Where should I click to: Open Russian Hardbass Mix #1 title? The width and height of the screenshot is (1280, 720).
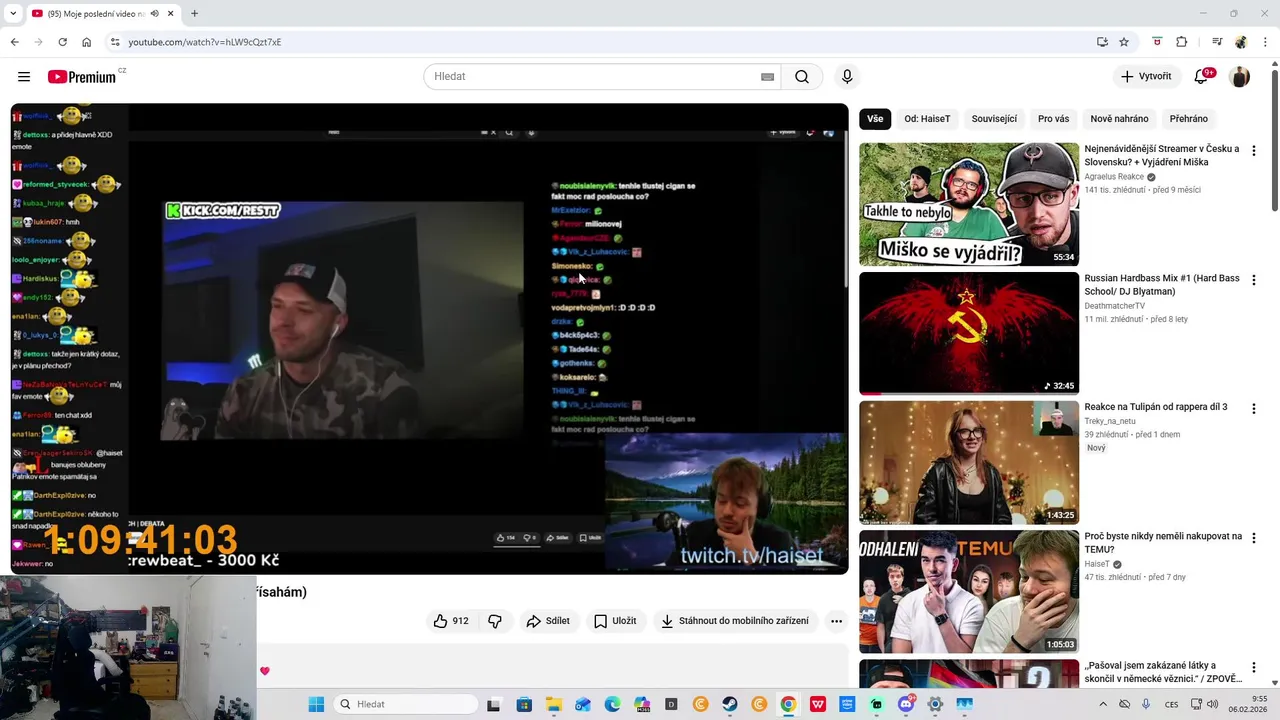click(x=1162, y=285)
